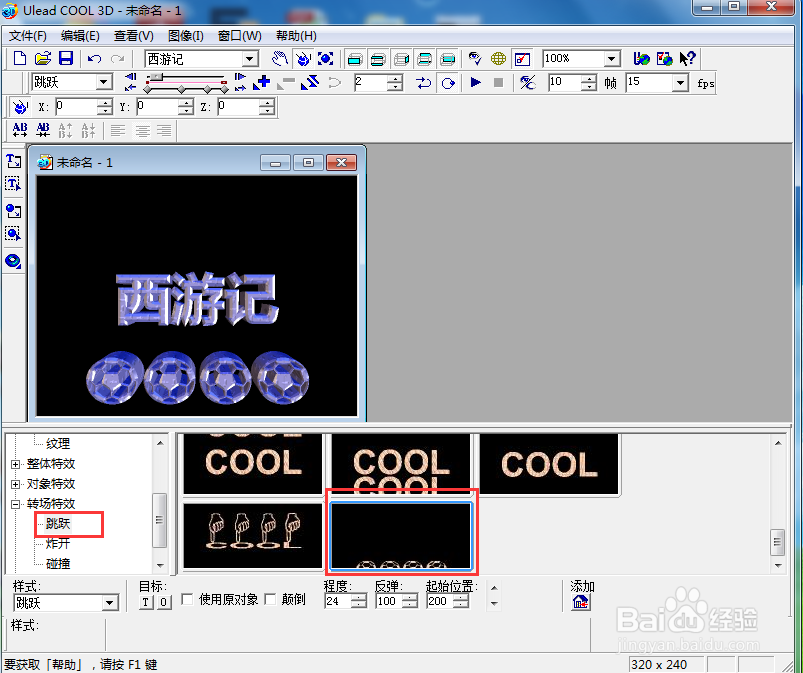Select the highlighted black balls preset thumbnail

coord(400,536)
